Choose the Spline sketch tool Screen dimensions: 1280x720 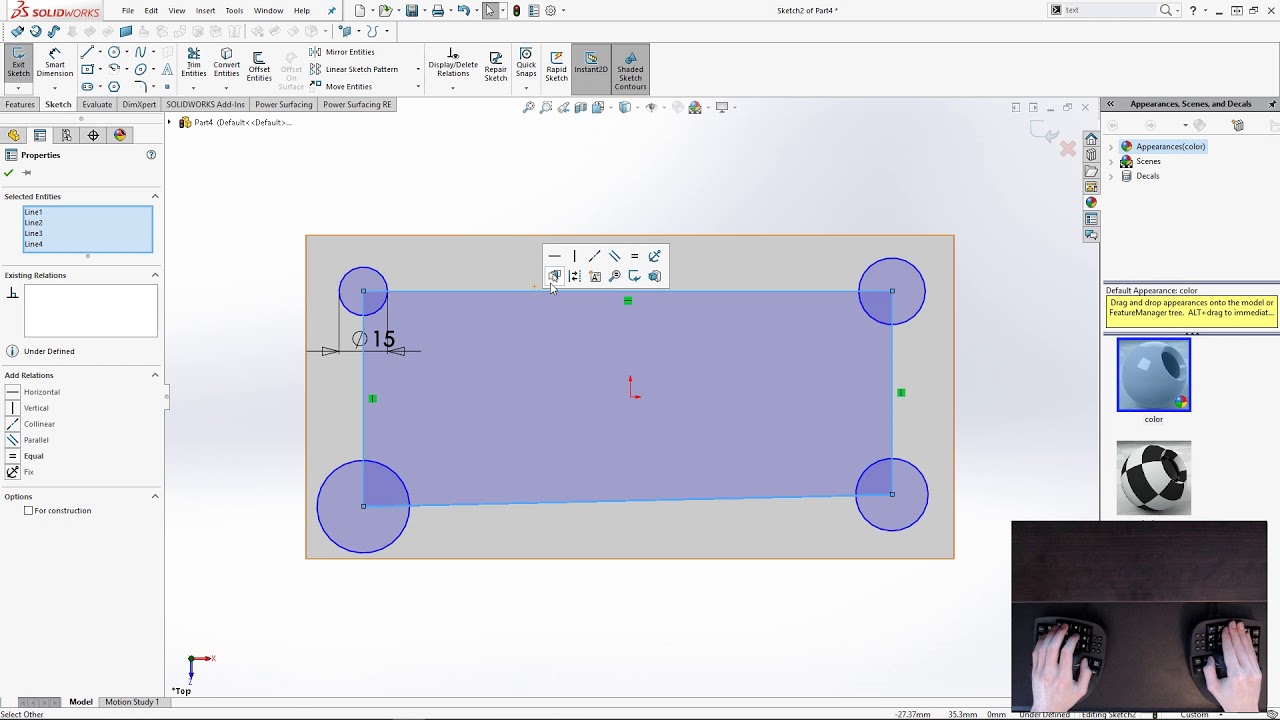click(x=140, y=52)
